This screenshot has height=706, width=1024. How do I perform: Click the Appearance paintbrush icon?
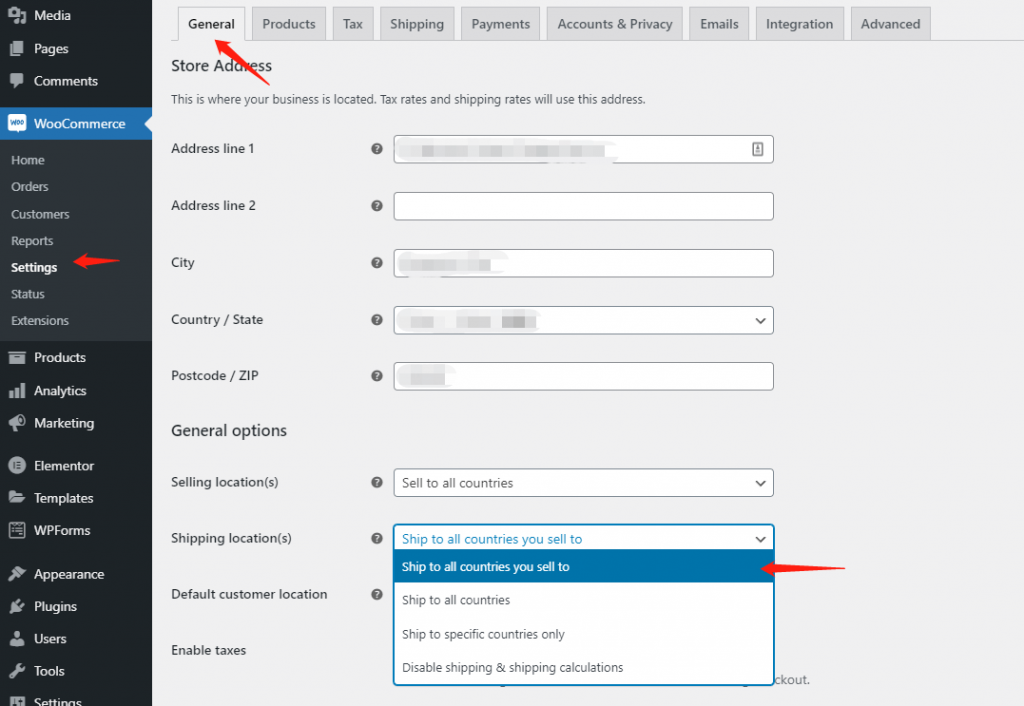tap(17, 573)
